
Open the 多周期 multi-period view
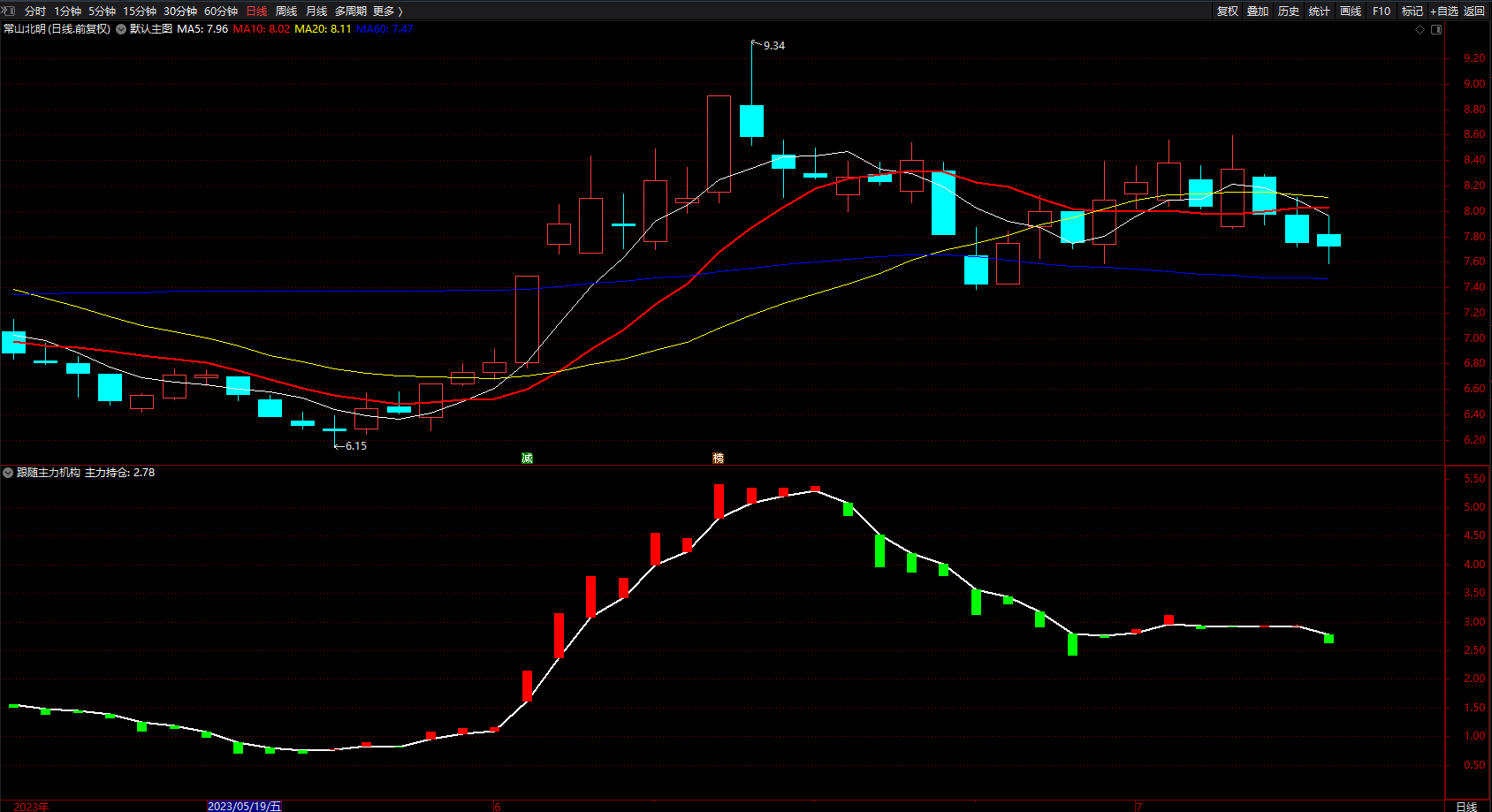(351, 11)
